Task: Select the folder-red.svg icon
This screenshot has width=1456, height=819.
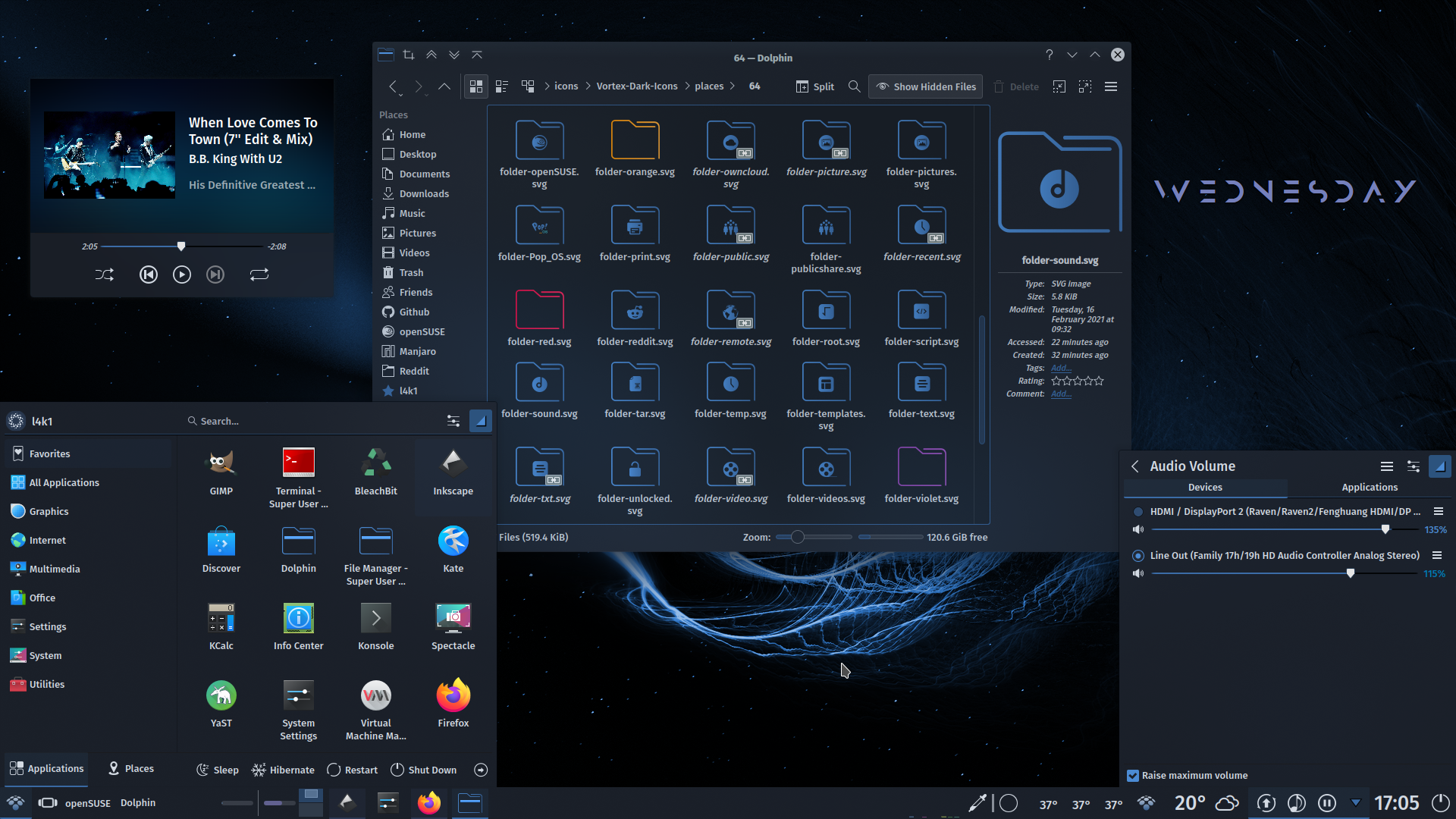Action: point(539,311)
